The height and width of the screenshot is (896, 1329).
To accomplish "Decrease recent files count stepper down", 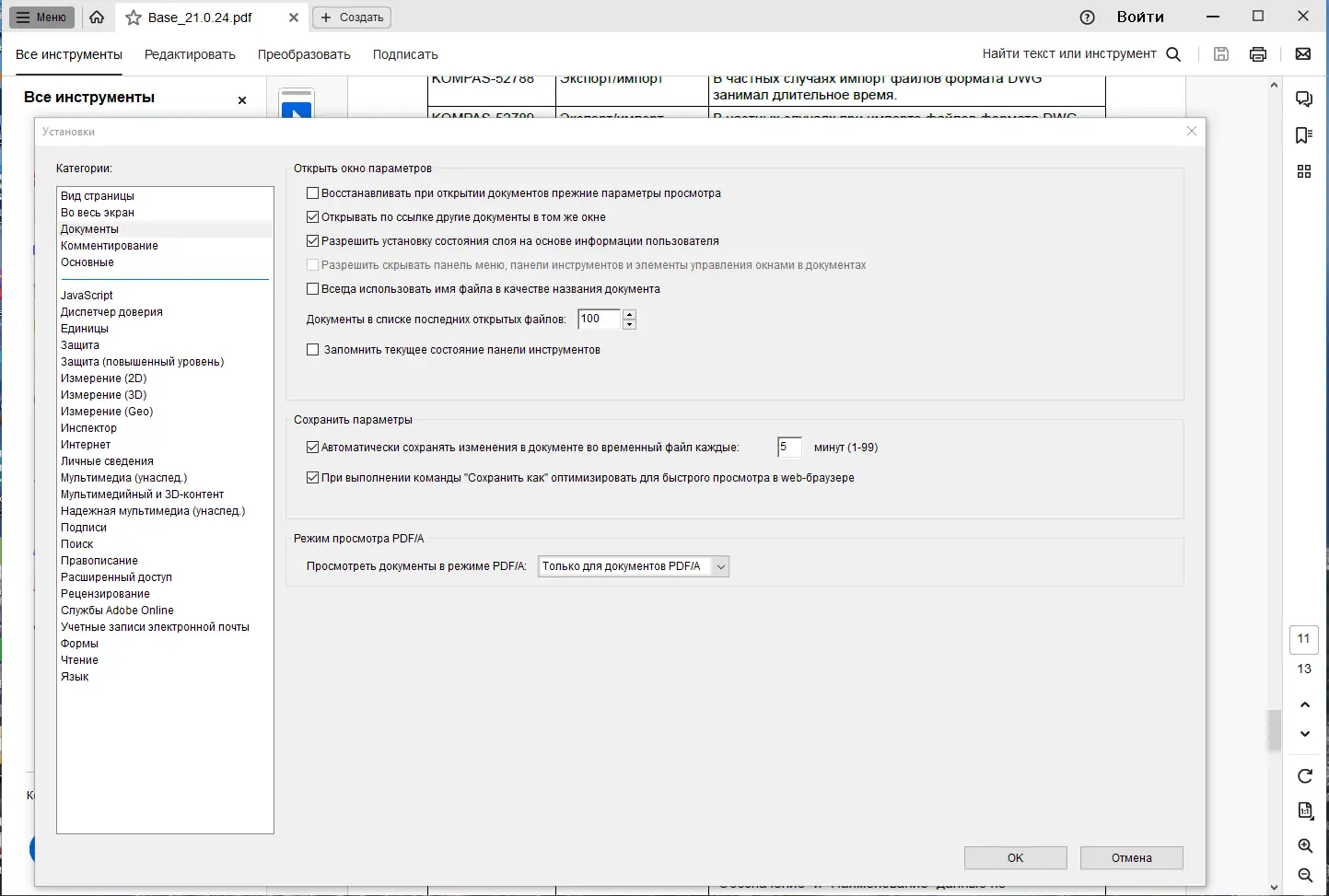I will 630,324.
